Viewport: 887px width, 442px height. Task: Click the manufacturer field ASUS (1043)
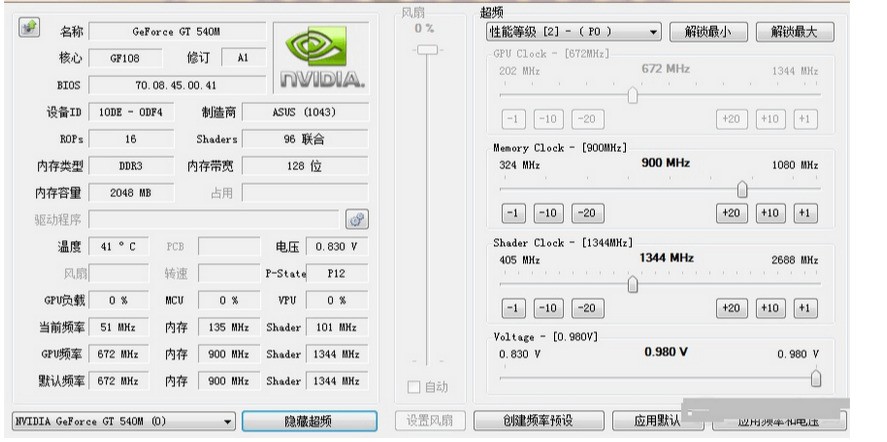pyautogui.click(x=305, y=112)
